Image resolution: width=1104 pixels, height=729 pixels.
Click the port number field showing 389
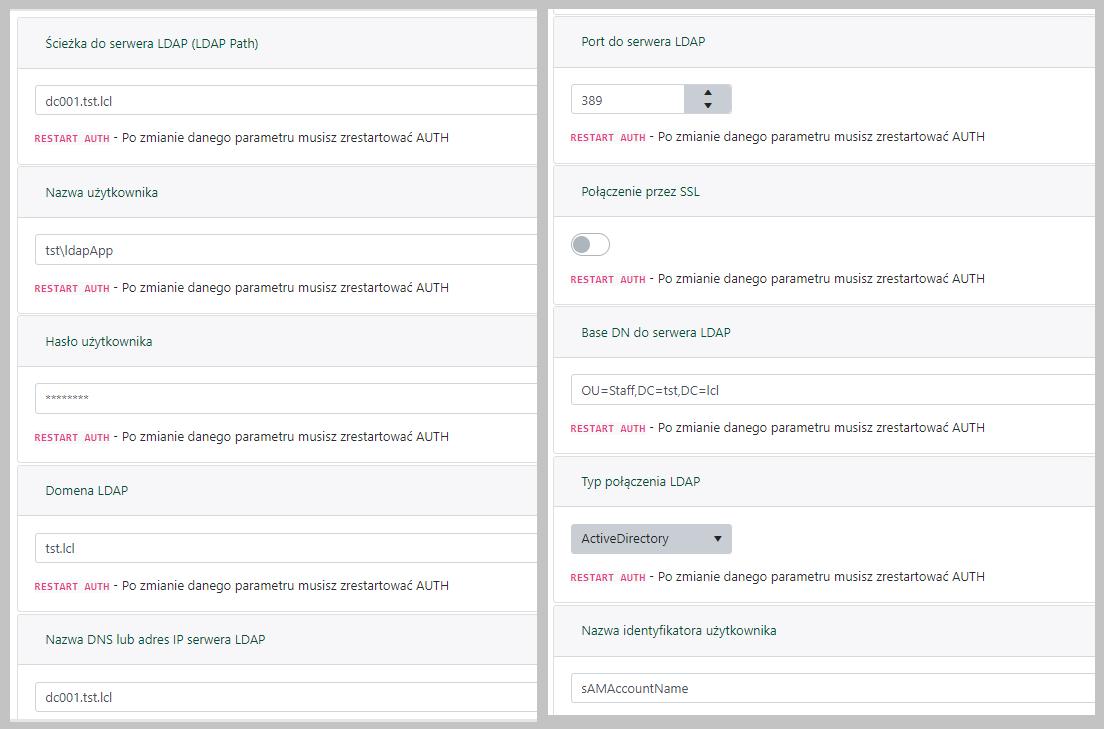[x=628, y=100]
